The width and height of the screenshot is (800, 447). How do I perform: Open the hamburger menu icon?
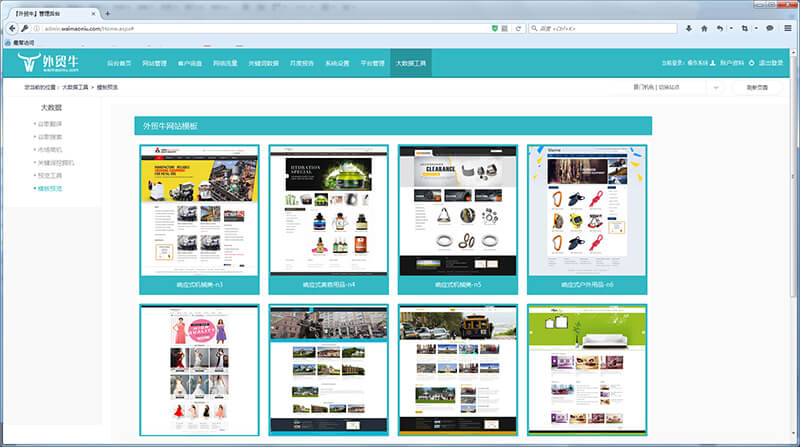[x=788, y=28]
